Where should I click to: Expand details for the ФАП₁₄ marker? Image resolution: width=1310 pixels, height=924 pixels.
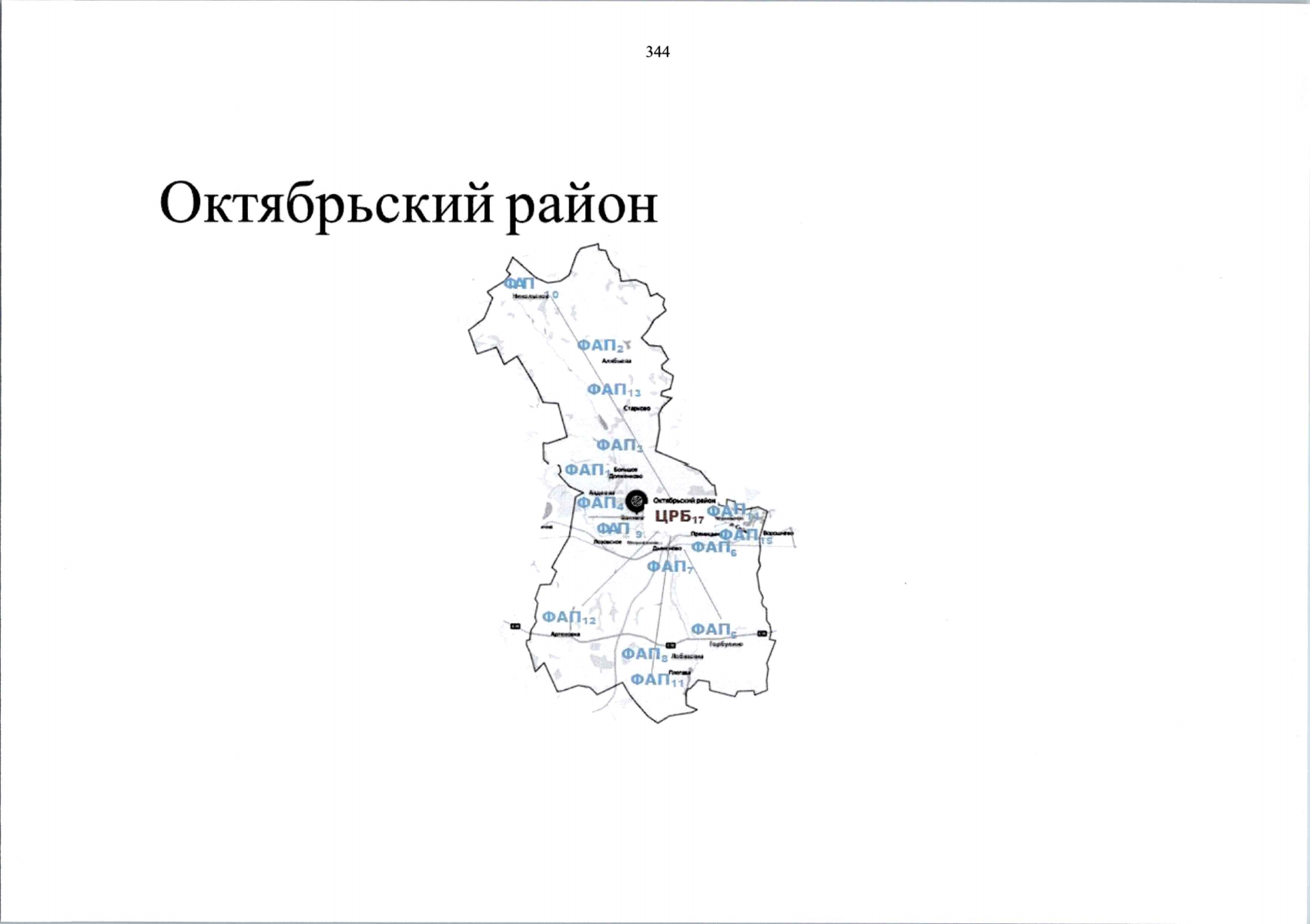pos(732,510)
